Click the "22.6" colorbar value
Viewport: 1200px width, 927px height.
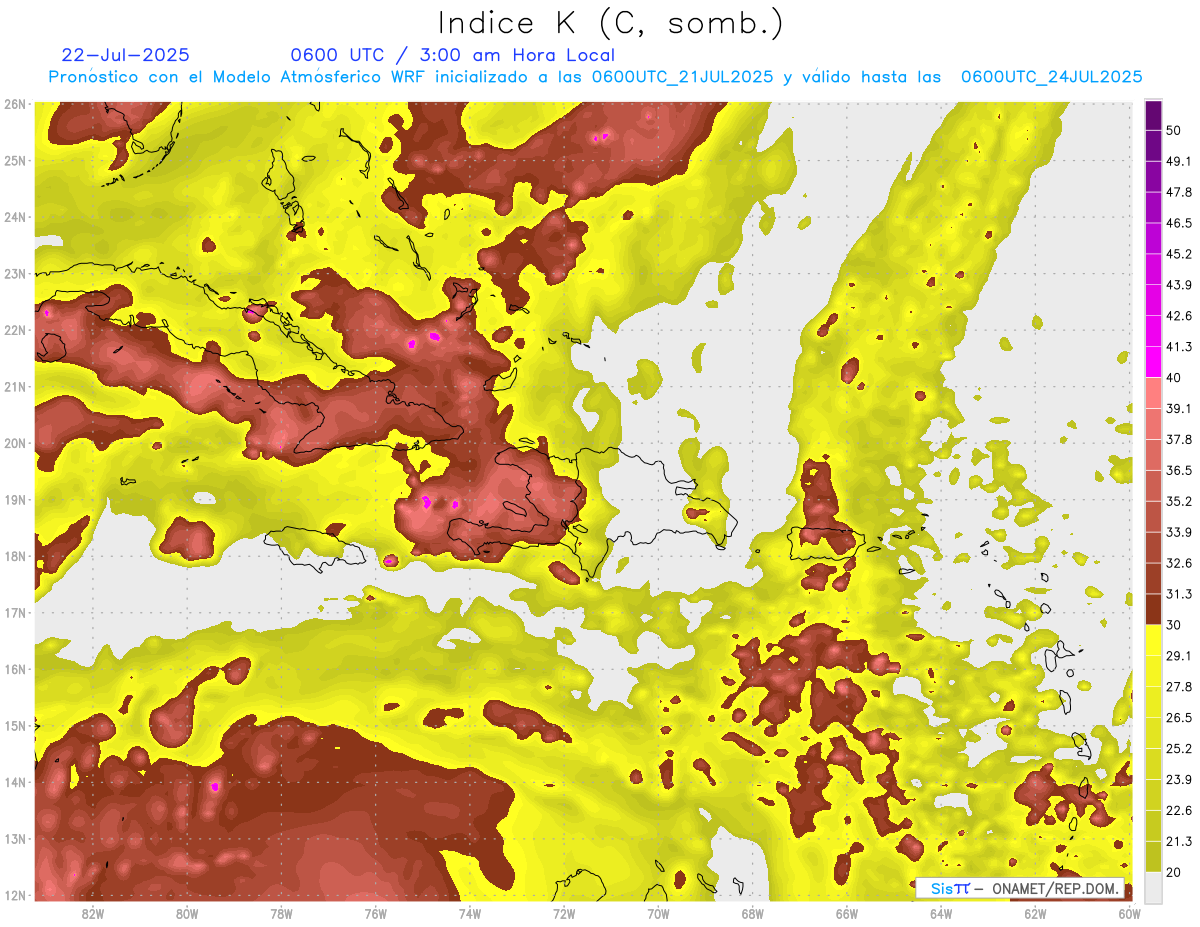tap(1179, 810)
